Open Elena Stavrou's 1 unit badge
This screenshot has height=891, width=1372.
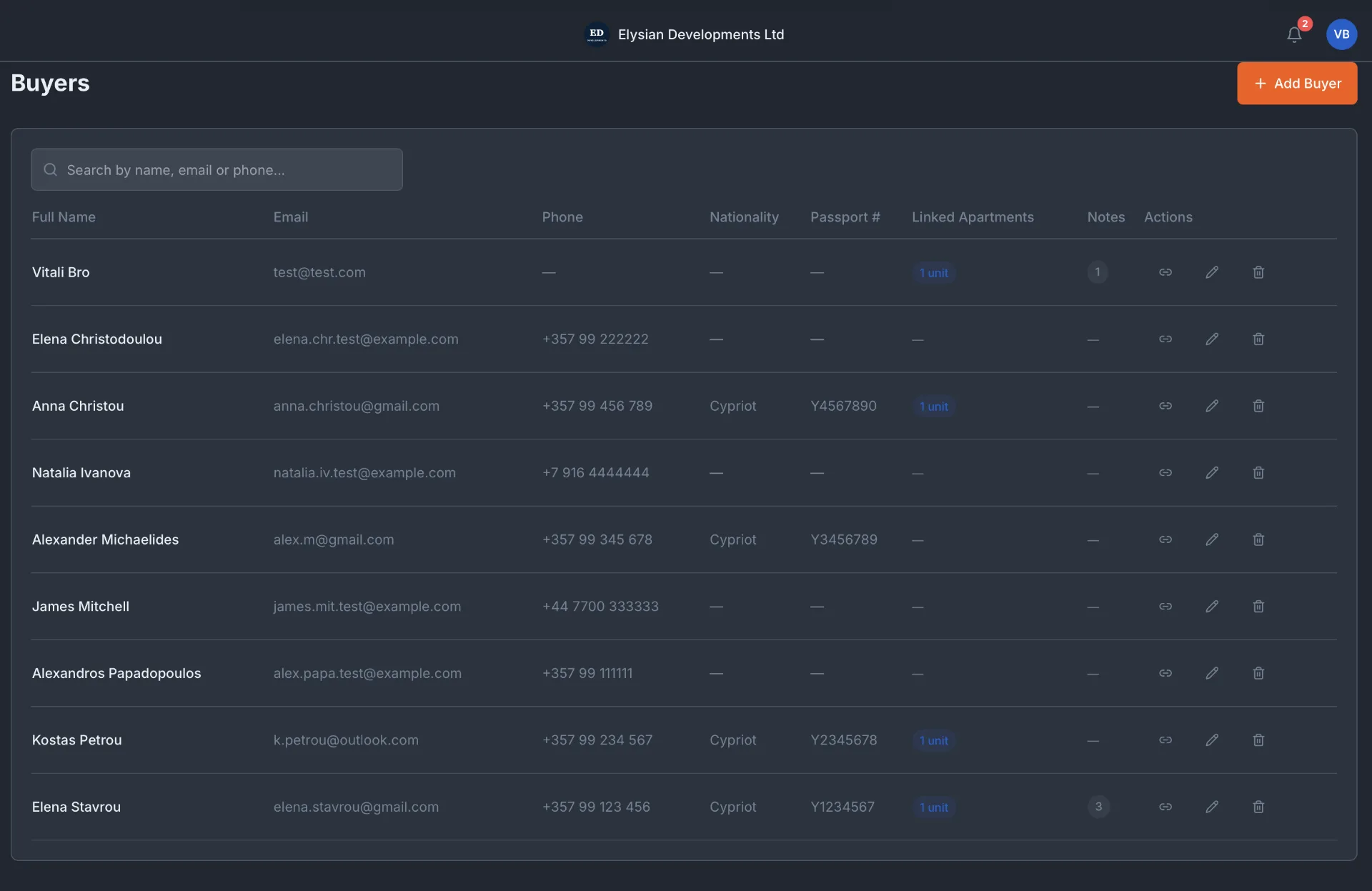click(934, 807)
